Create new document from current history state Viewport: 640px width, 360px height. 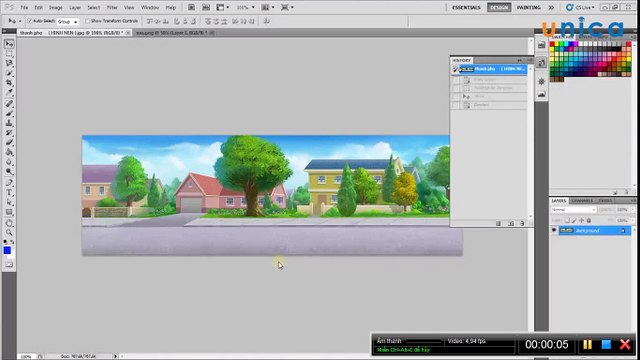498,223
